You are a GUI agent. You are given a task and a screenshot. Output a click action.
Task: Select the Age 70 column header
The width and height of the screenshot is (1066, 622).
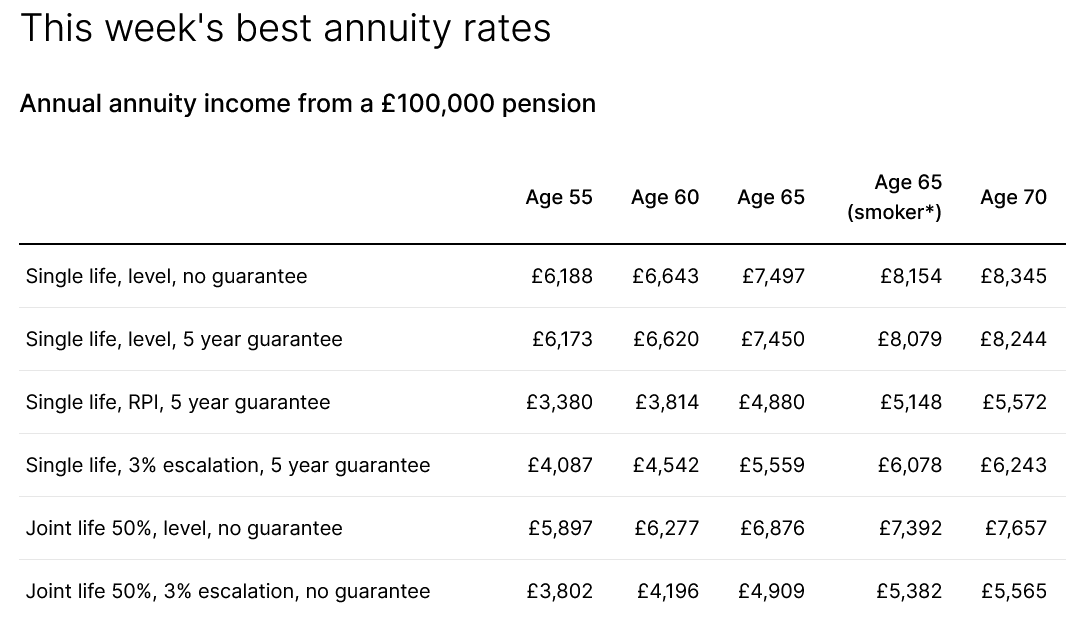pos(1013,197)
